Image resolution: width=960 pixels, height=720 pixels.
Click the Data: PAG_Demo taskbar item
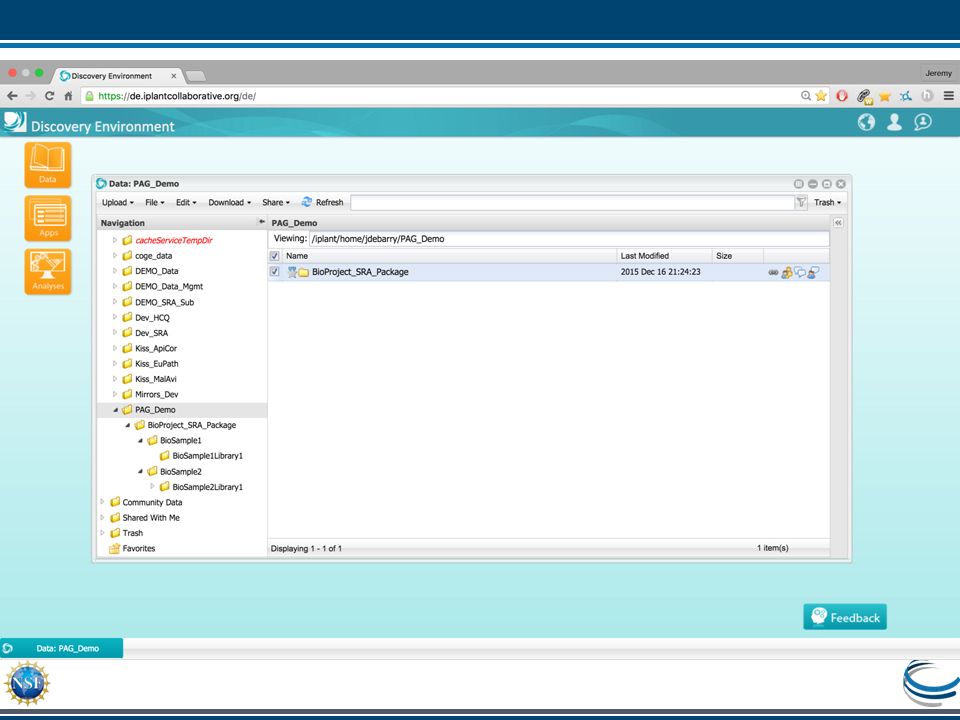point(61,648)
